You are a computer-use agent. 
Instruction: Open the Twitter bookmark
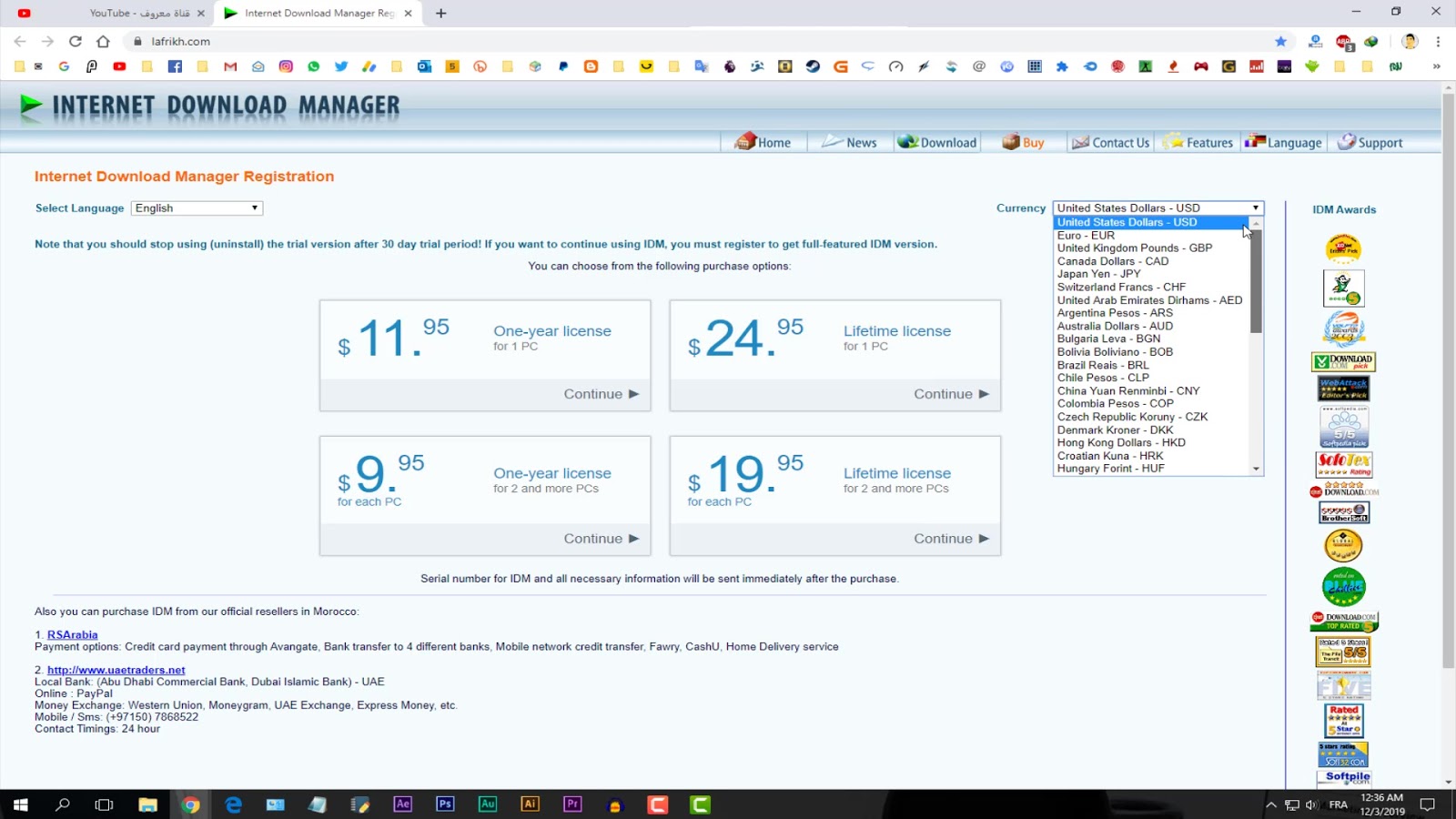[341, 66]
